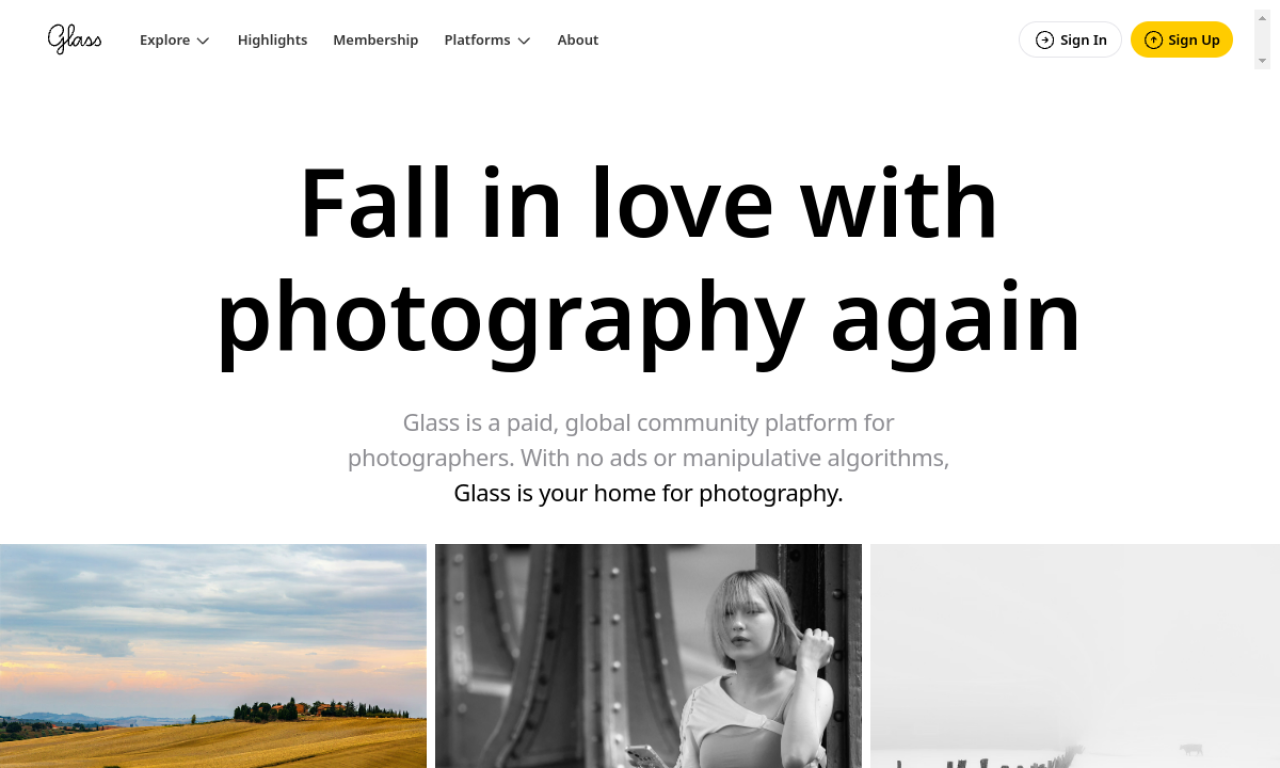
Task: Open the foggy white minimalist photo
Action: point(1075,656)
